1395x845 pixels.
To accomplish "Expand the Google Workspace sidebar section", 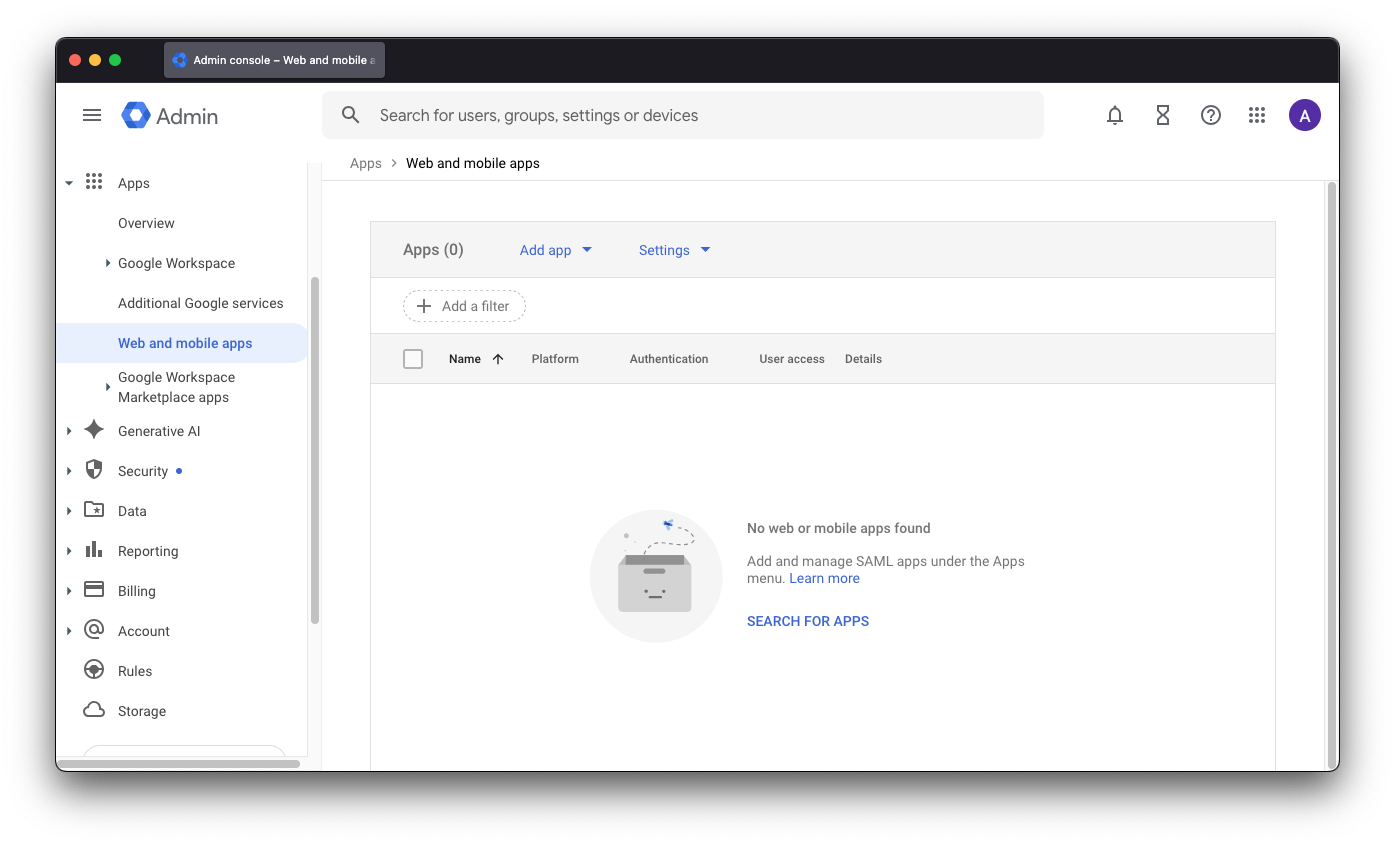I will pyautogui.click(x=176, y=263).
